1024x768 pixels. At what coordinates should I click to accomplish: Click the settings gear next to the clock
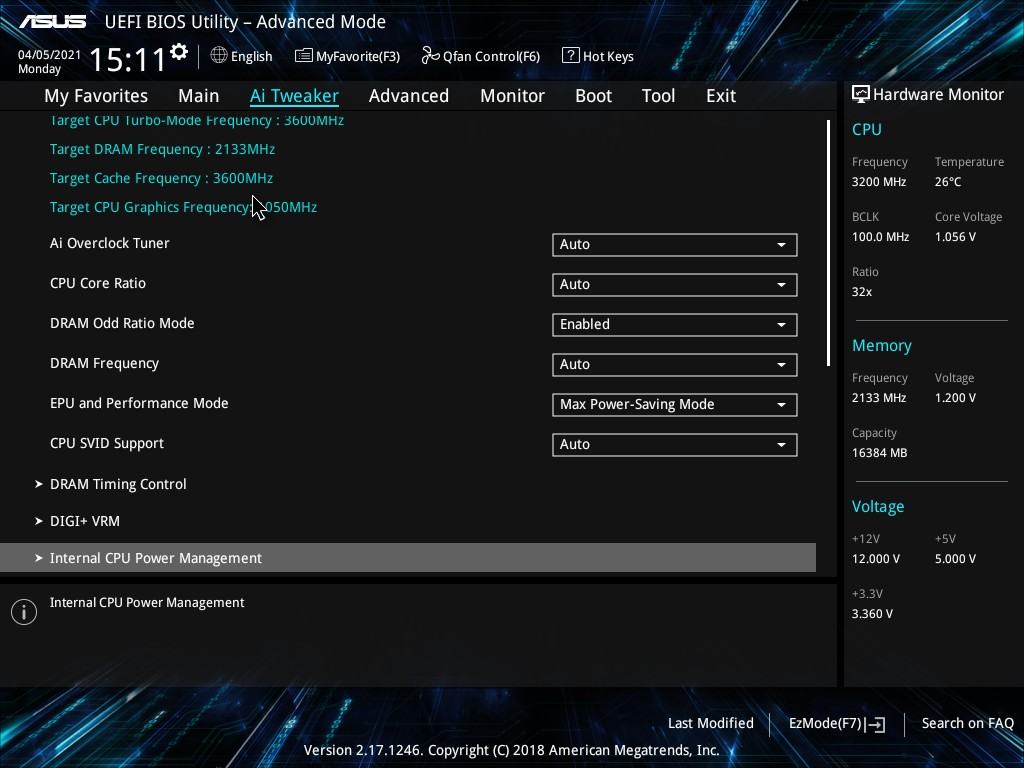[179, 52]
